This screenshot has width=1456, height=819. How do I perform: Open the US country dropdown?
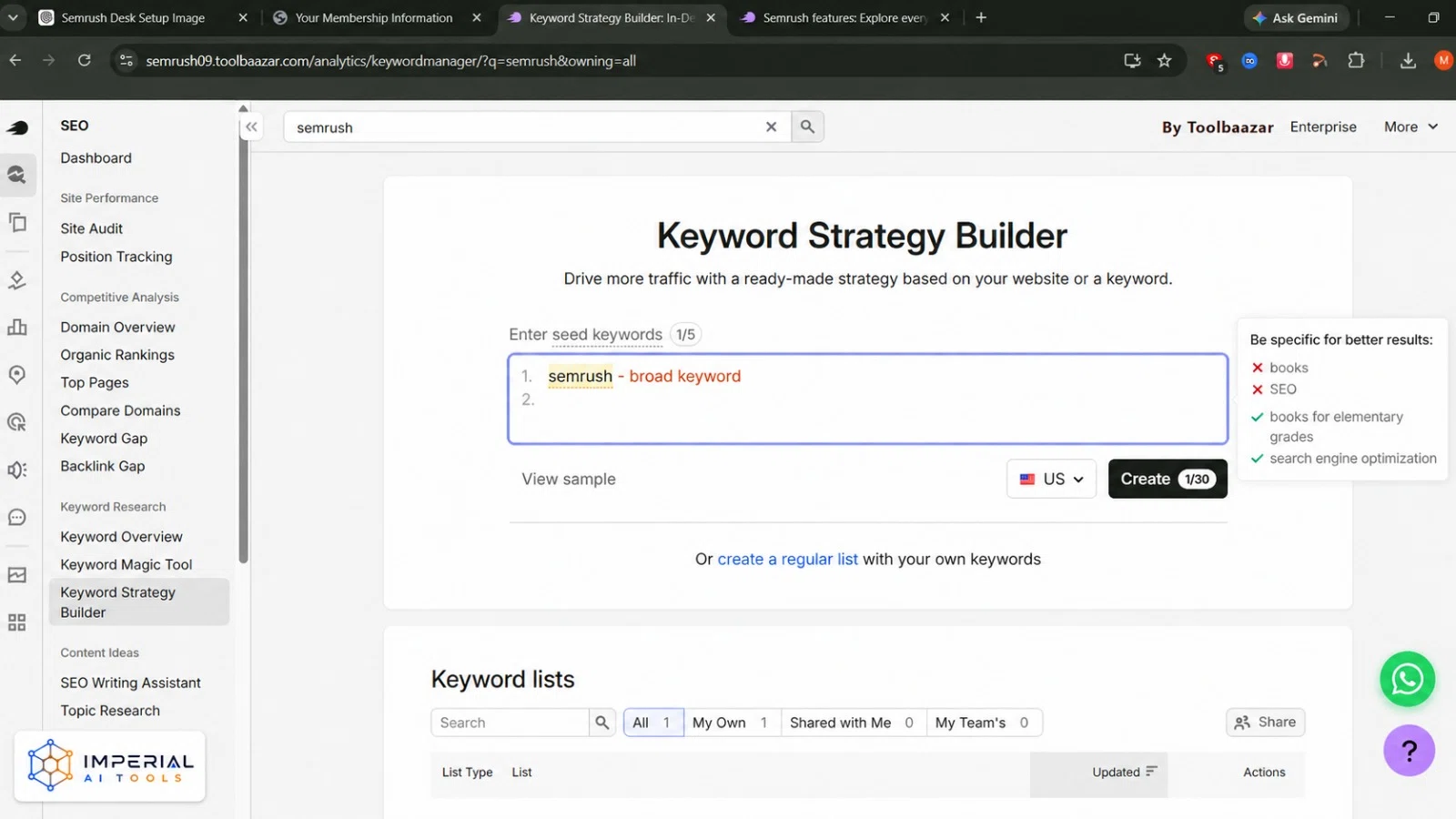click(x=1051, y=479)
